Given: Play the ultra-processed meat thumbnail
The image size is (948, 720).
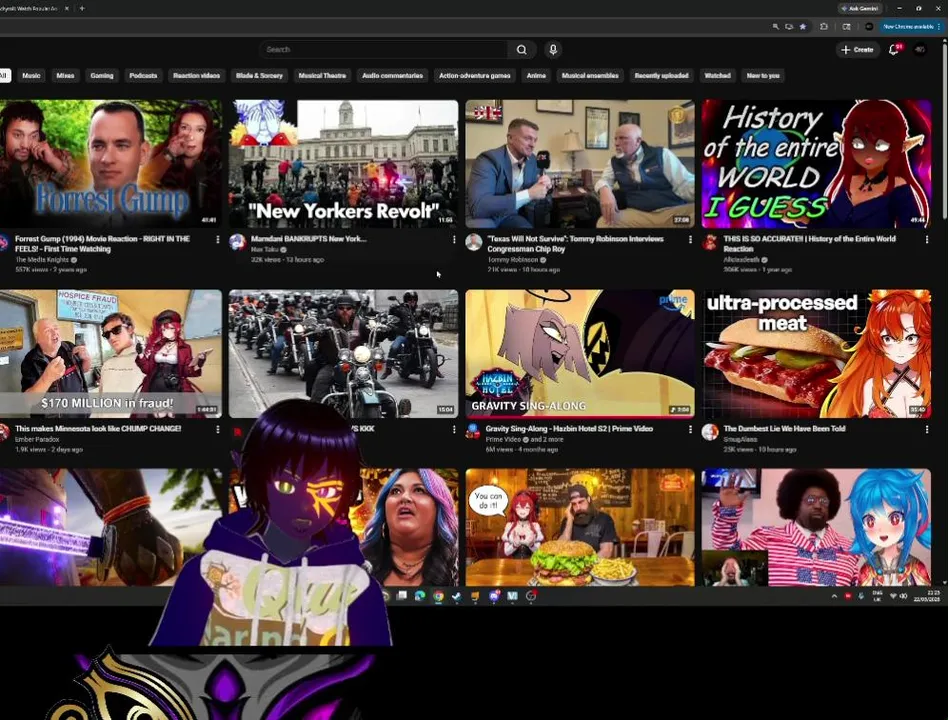Looking at the screenshot, I should coord(816,354).
